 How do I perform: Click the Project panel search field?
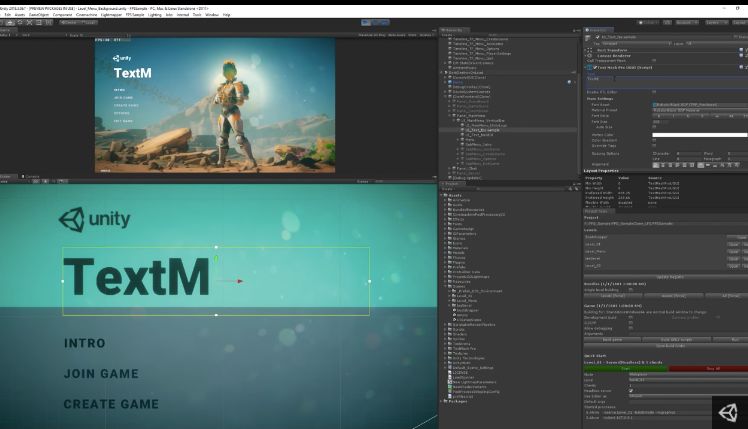pyautogui.click(x=520, y=189)
